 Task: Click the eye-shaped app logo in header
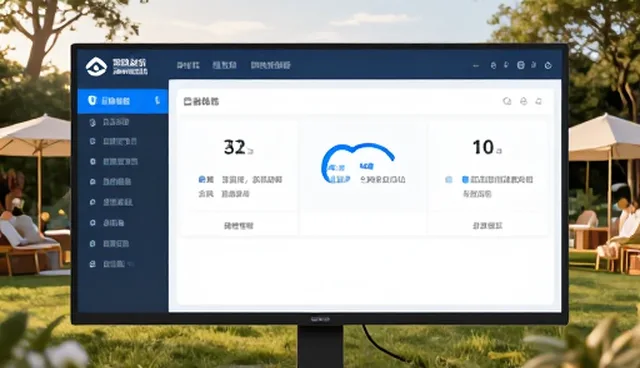96,66
